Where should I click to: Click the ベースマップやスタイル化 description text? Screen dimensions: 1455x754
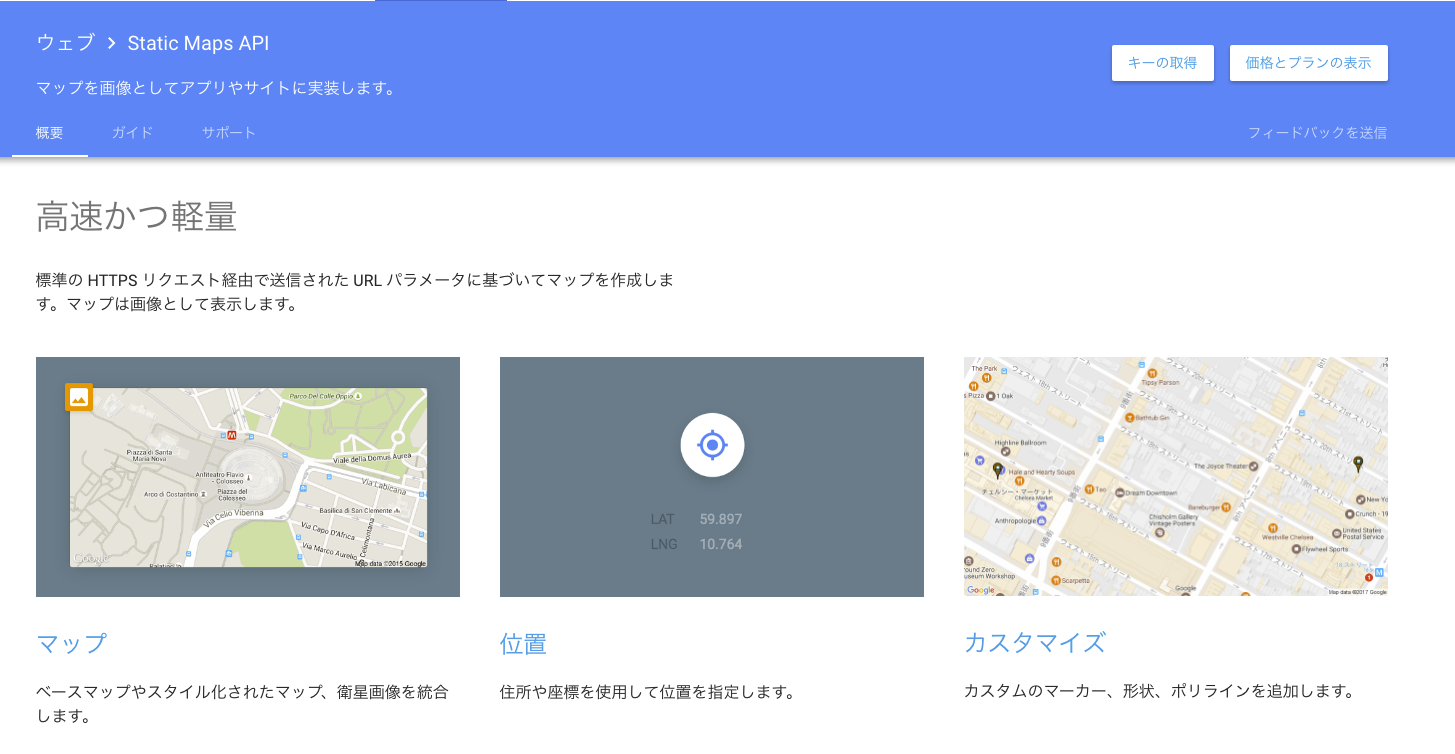(243, 703)
